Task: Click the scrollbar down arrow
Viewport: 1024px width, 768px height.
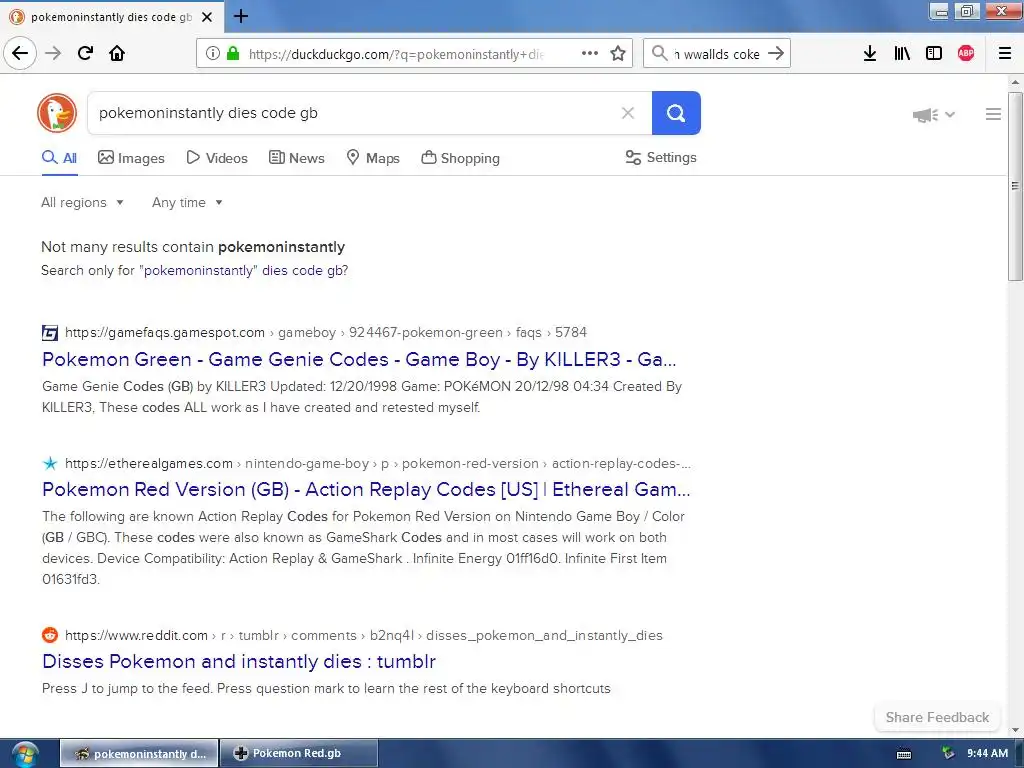Action: click(1015, 730)
